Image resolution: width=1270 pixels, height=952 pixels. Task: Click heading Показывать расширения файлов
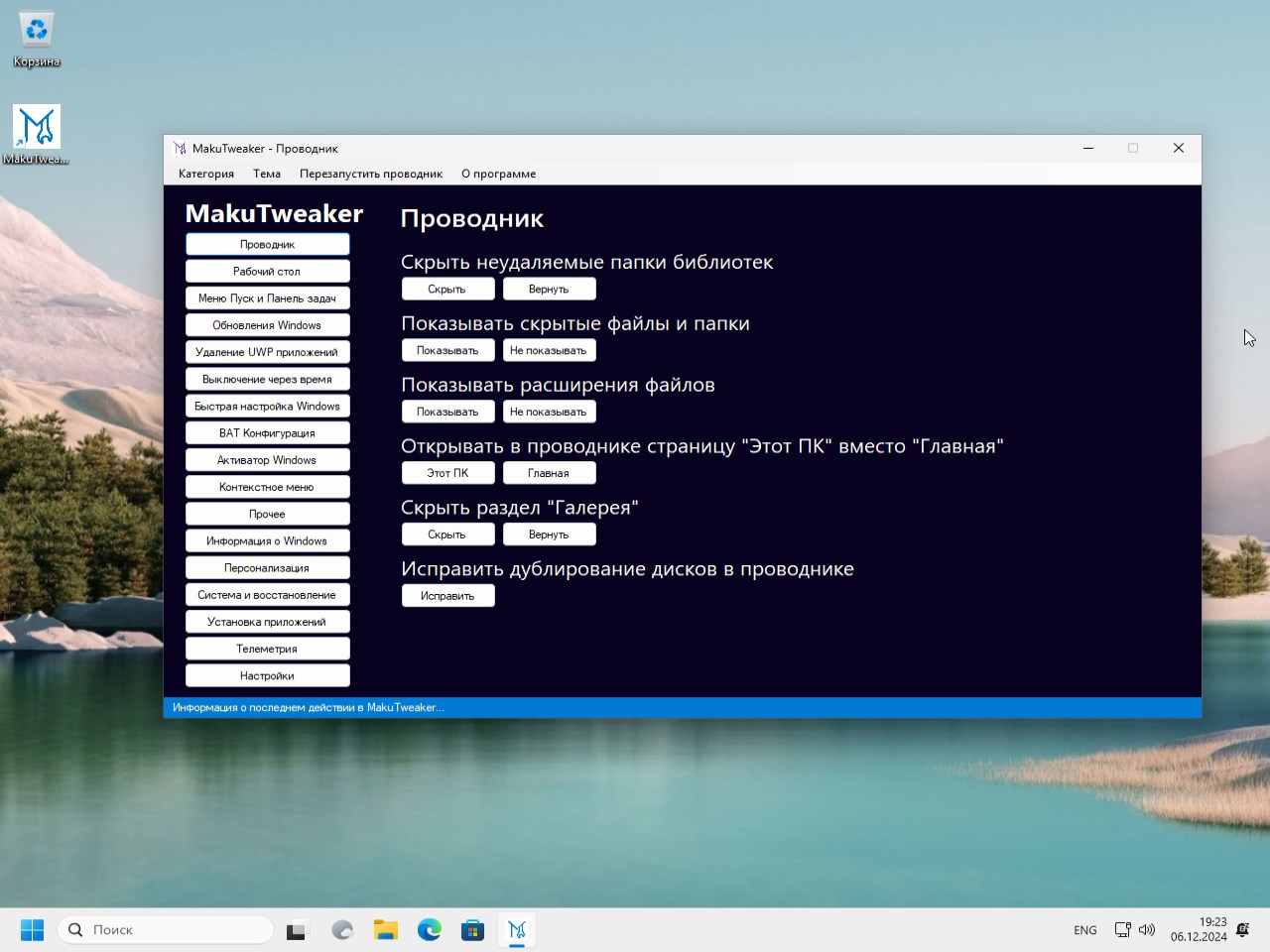tap(558, 385)
